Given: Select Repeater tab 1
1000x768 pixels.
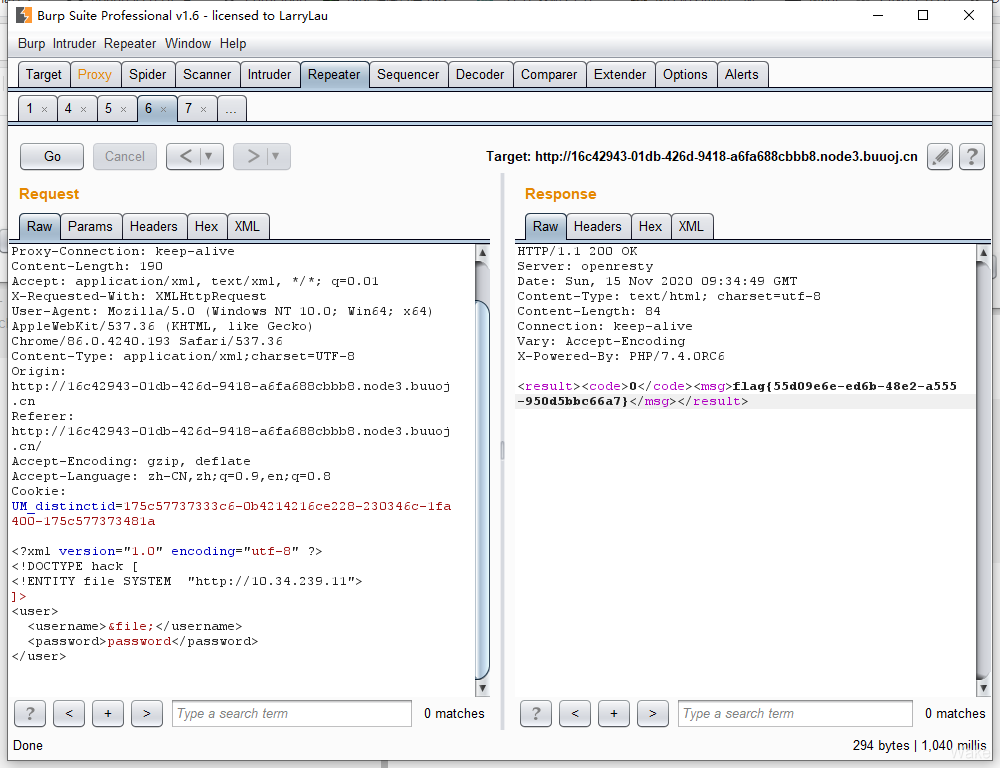Looking at the screenshot, I should click(x=30, y=109).
